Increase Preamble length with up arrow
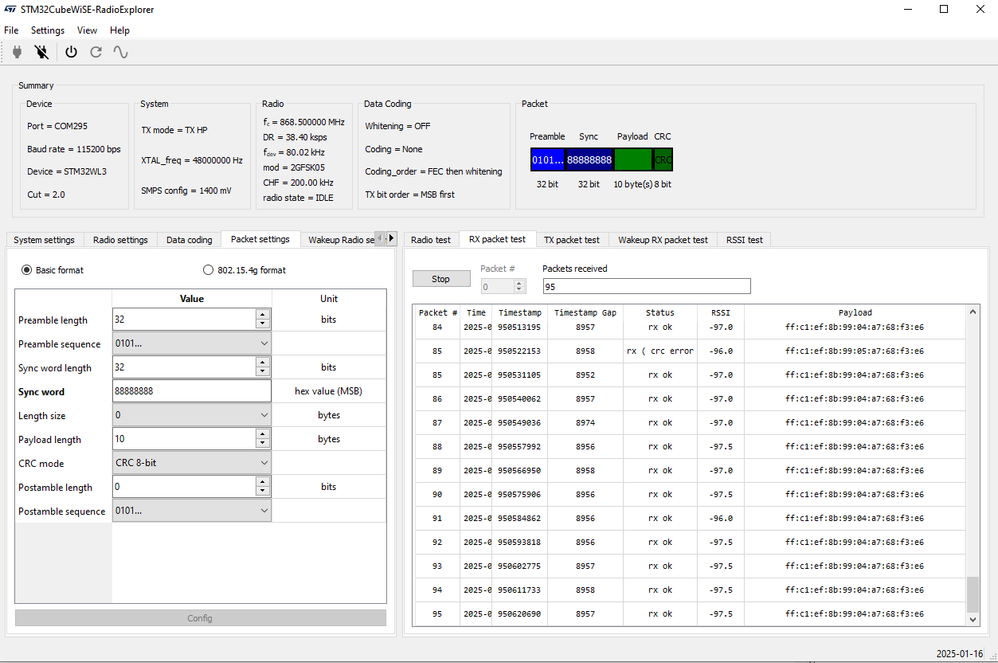The width and height of the screenshot is (998, 663). click(262, 315)
